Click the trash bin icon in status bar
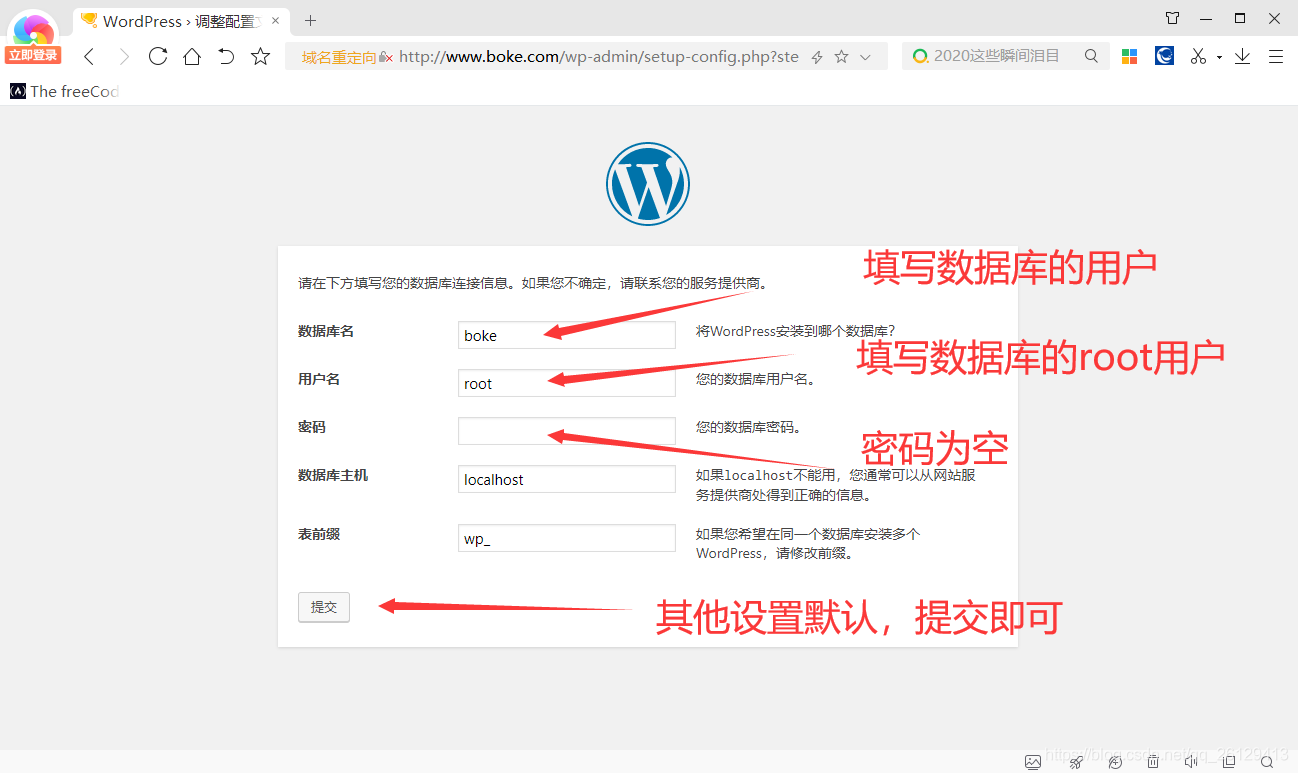The image size is (1298, 773). point(1153,762)
